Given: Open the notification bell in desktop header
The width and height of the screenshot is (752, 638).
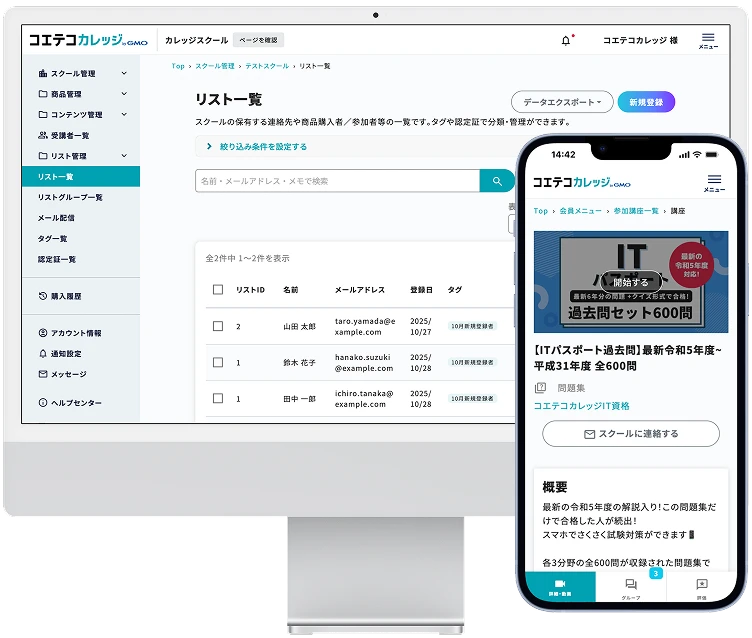Looking at the screenshot, I should tap(566, 40).
